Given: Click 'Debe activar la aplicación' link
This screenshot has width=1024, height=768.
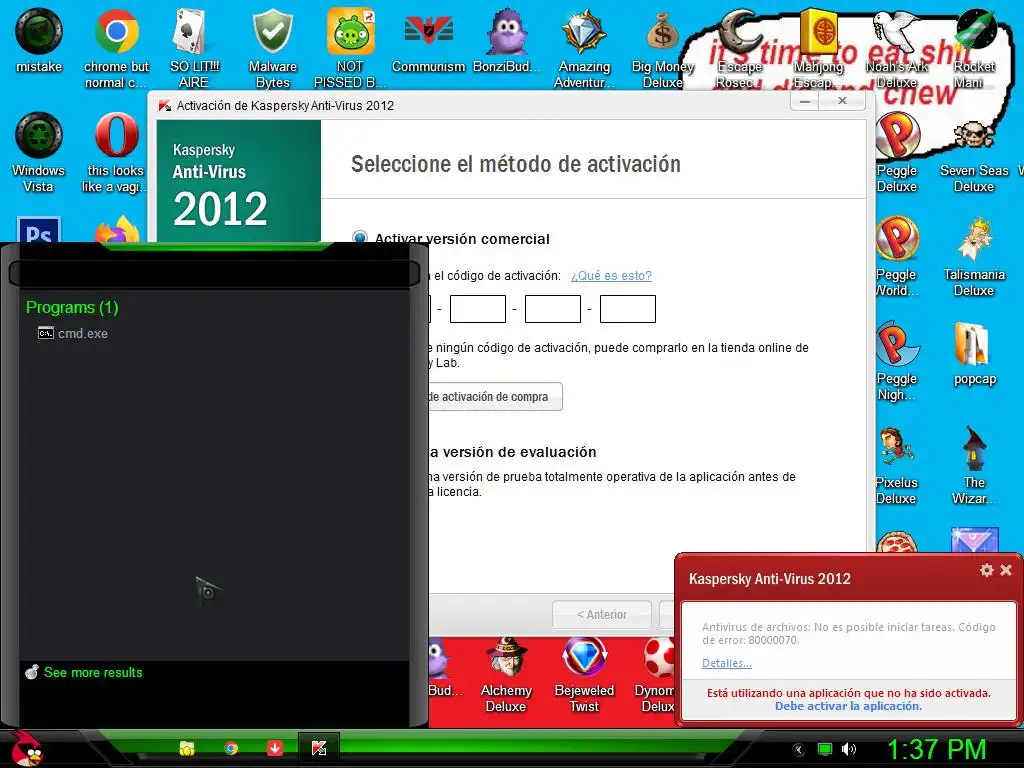Looking at the screenshot, I should click(x=848, y=706).
